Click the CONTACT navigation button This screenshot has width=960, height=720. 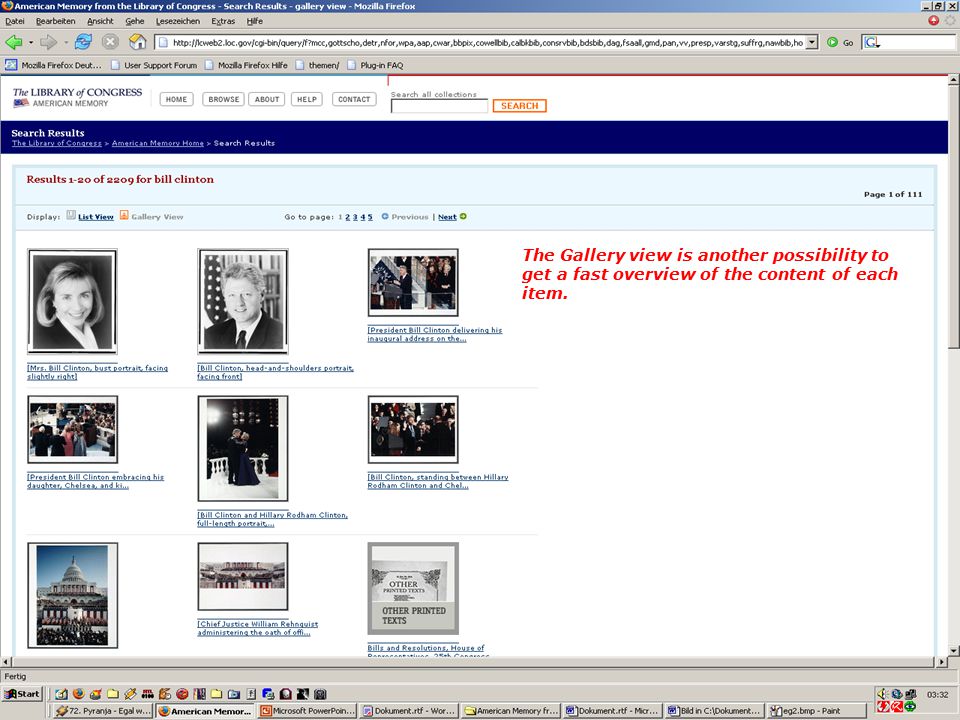click(354, 99)
